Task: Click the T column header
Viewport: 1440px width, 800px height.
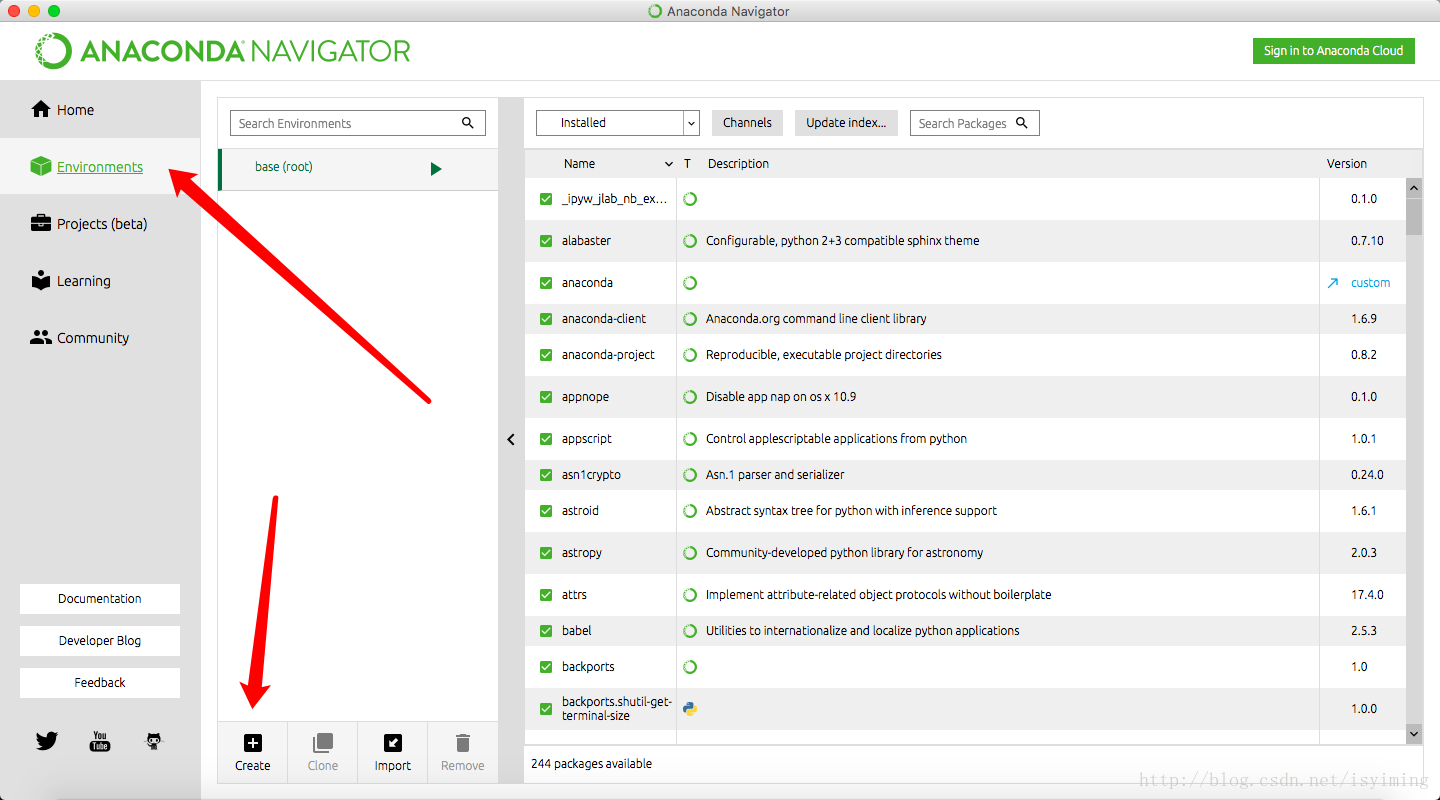Action: tap(687, 164)
